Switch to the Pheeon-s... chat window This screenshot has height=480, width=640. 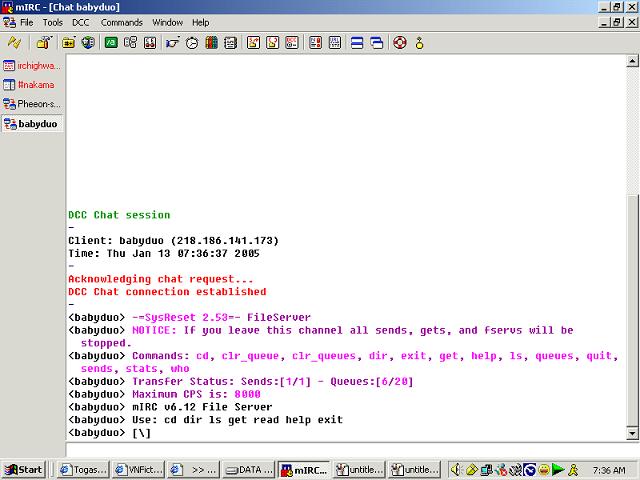[x=32, y=104]
